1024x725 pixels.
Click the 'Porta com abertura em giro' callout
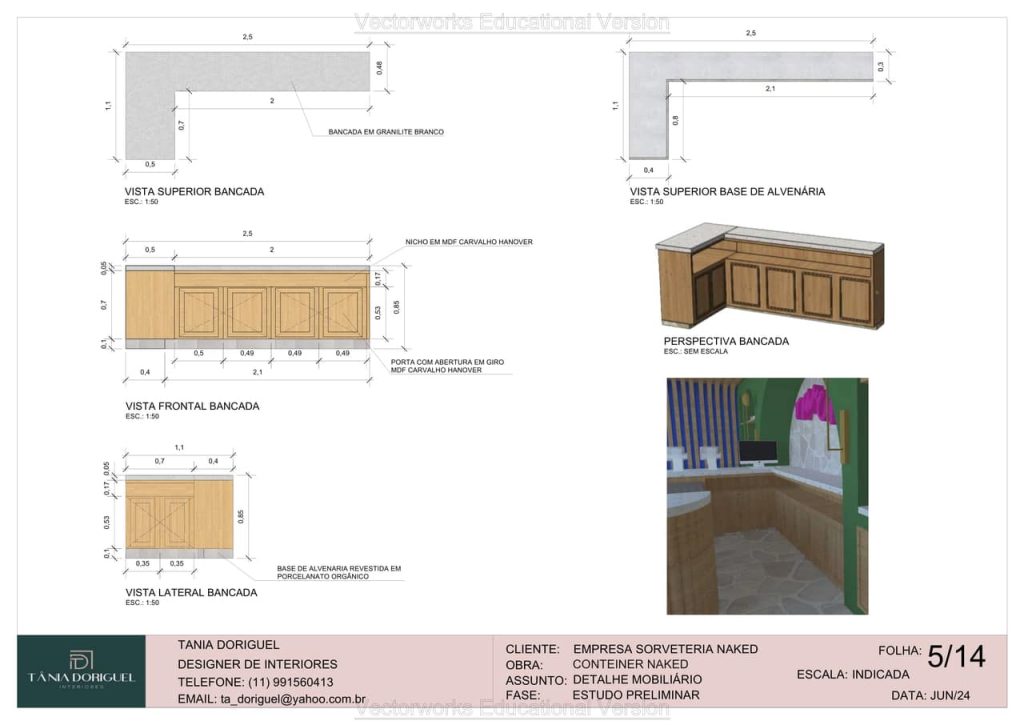(451, 365)
